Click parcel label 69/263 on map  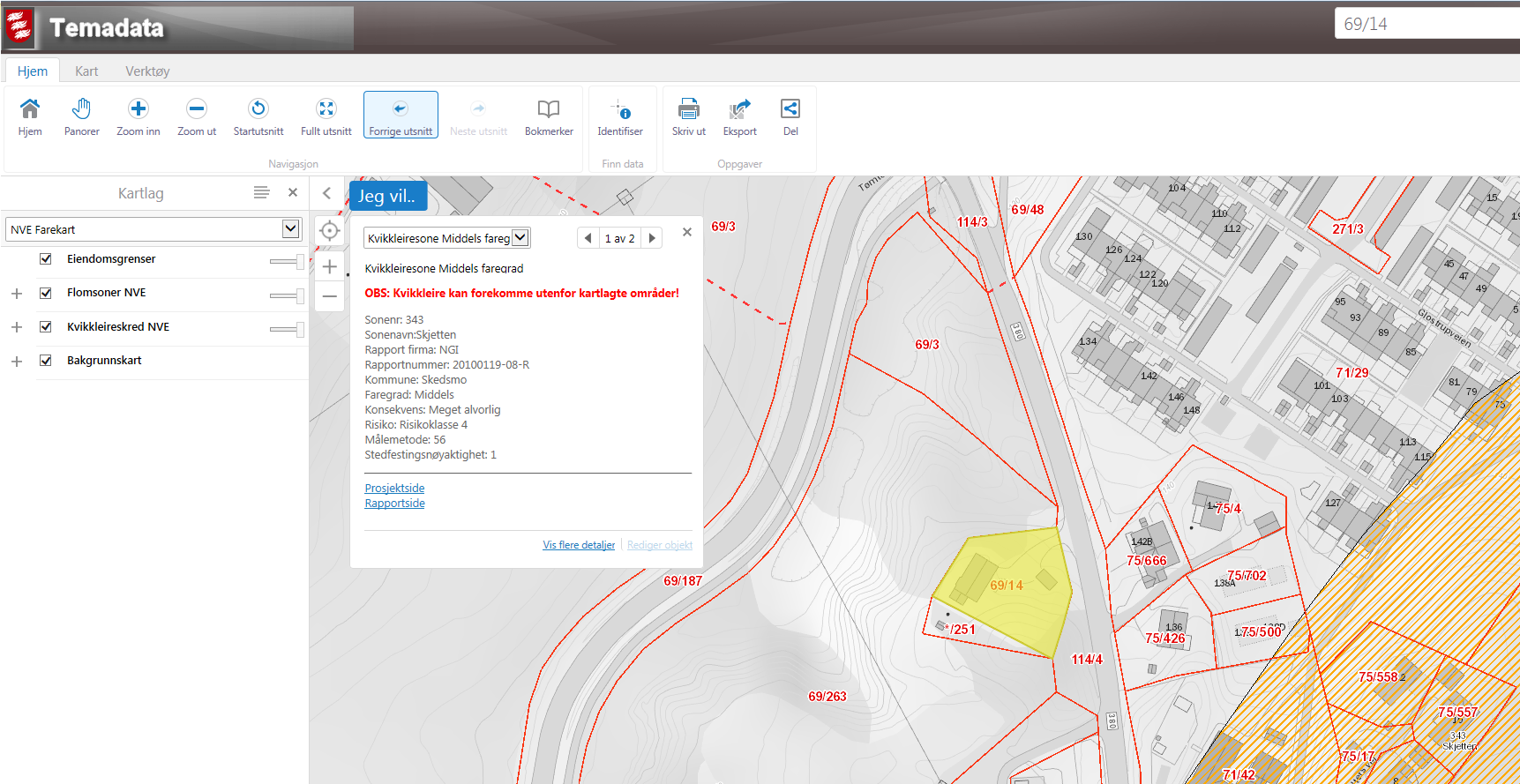point(827,697)
